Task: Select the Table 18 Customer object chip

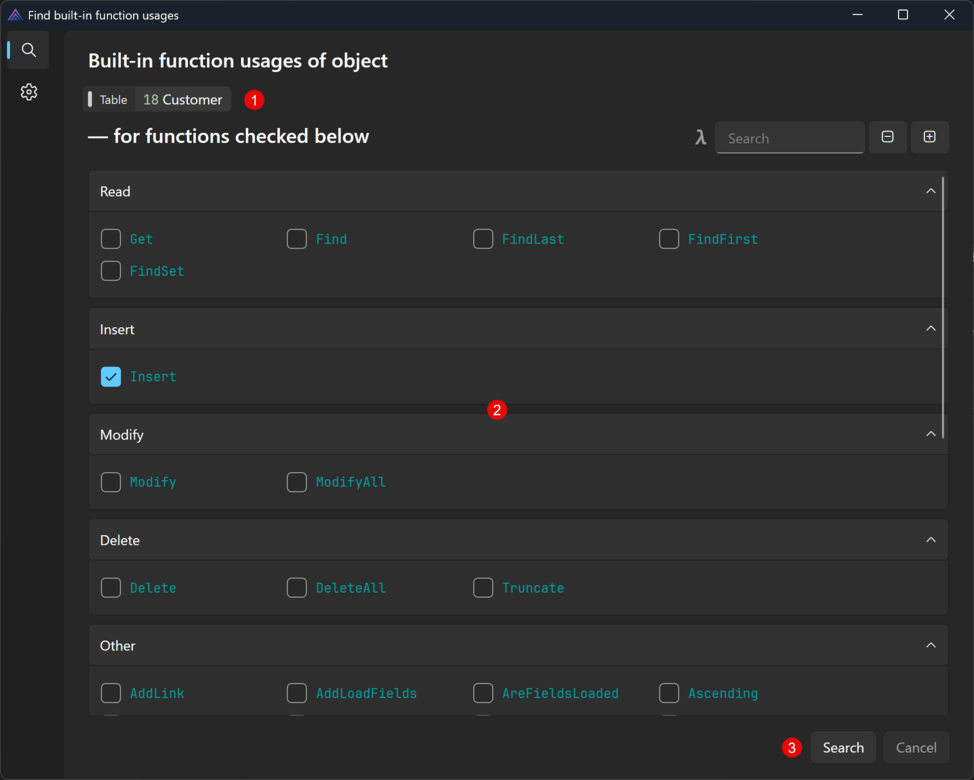Action: click(x=159, y=100)
